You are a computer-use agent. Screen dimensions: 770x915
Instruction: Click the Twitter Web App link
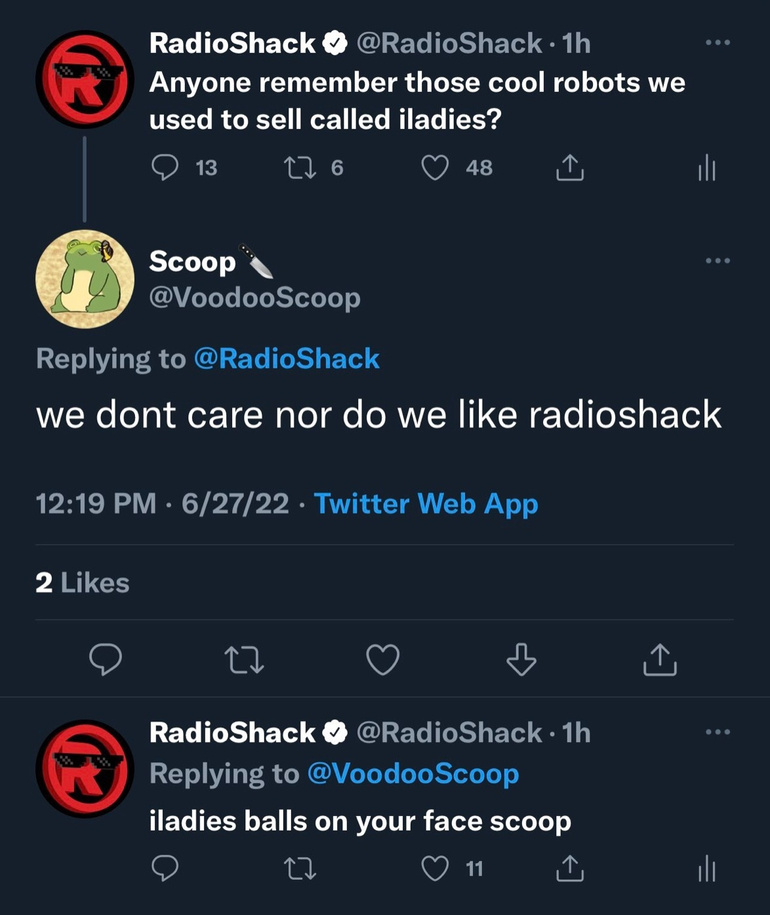tap(426, 504)
